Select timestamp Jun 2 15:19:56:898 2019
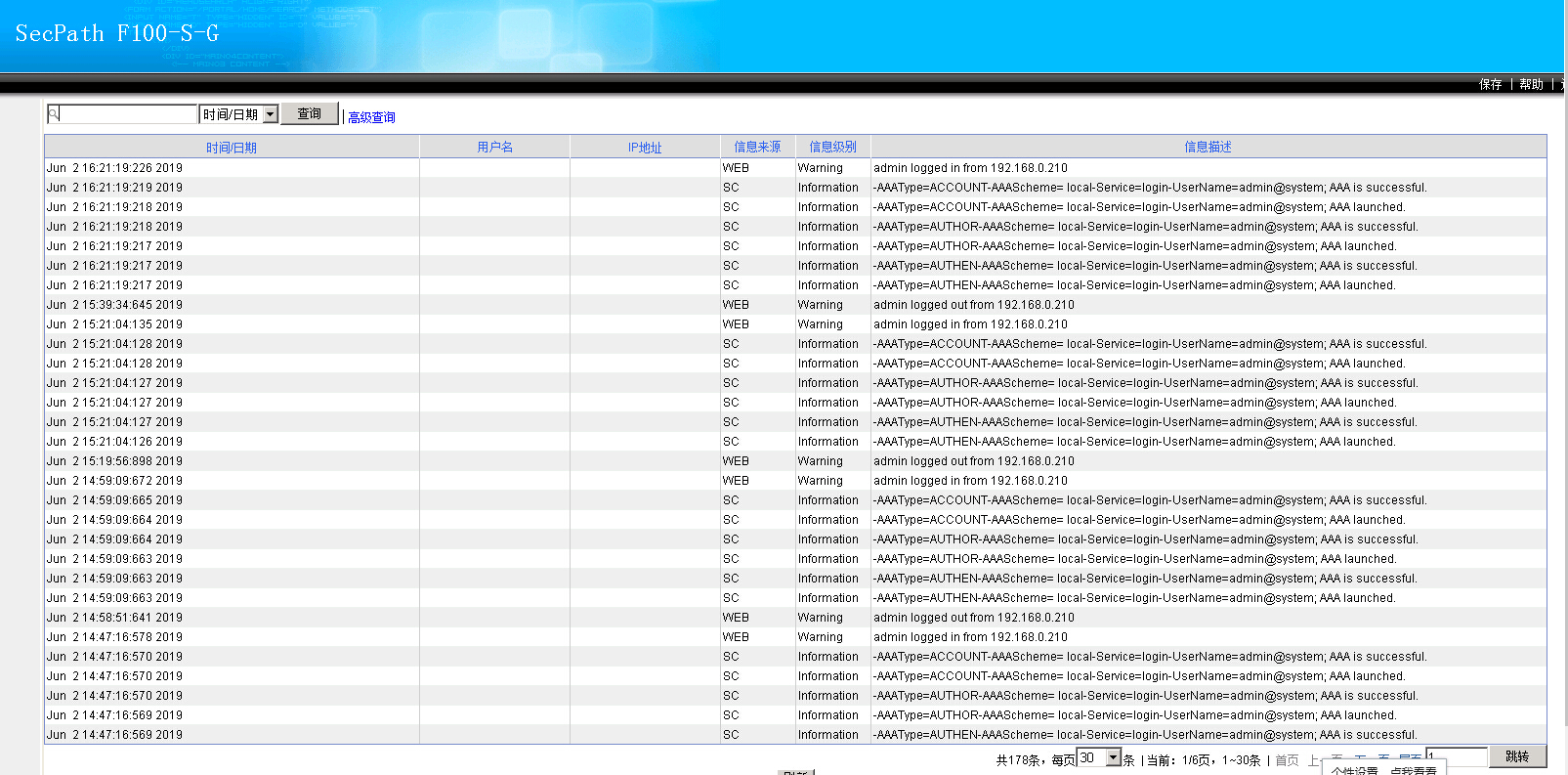Viewport: 1568px width, 775px height. tap(114, 461)
